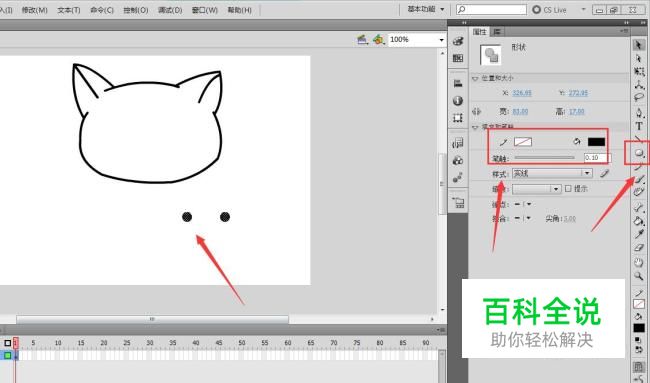Open the 修改(M) menu
Screen dimensions: 650x383
(34, 10)
